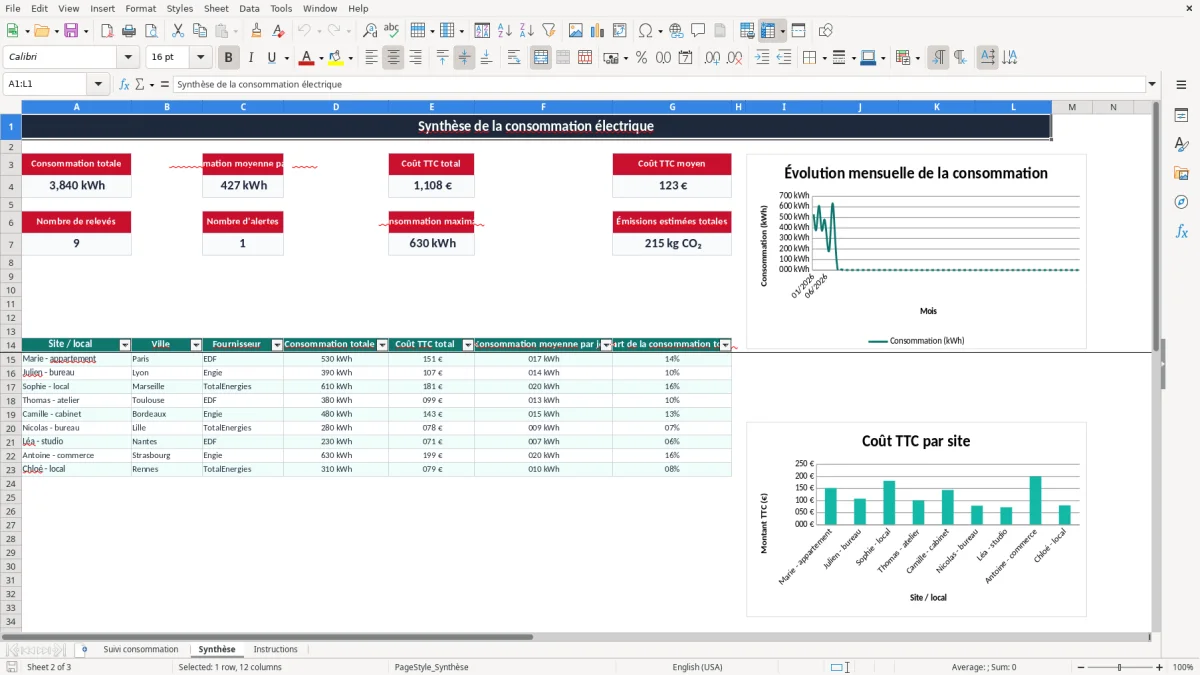
Task: Click the zoom slider in status bar
Action: pos(1119,667)
